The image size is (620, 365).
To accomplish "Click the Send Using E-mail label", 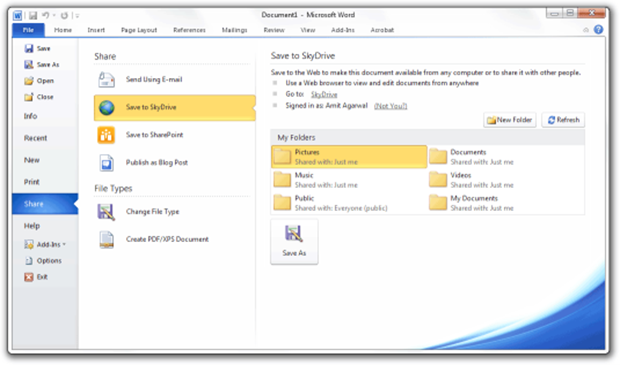I will tap(154, 79).
